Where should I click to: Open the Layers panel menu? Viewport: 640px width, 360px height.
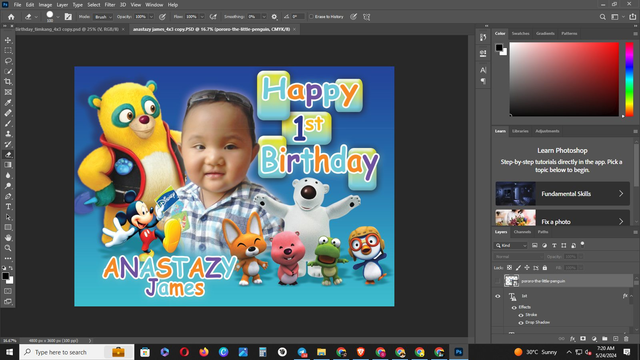tap(635, 232)
